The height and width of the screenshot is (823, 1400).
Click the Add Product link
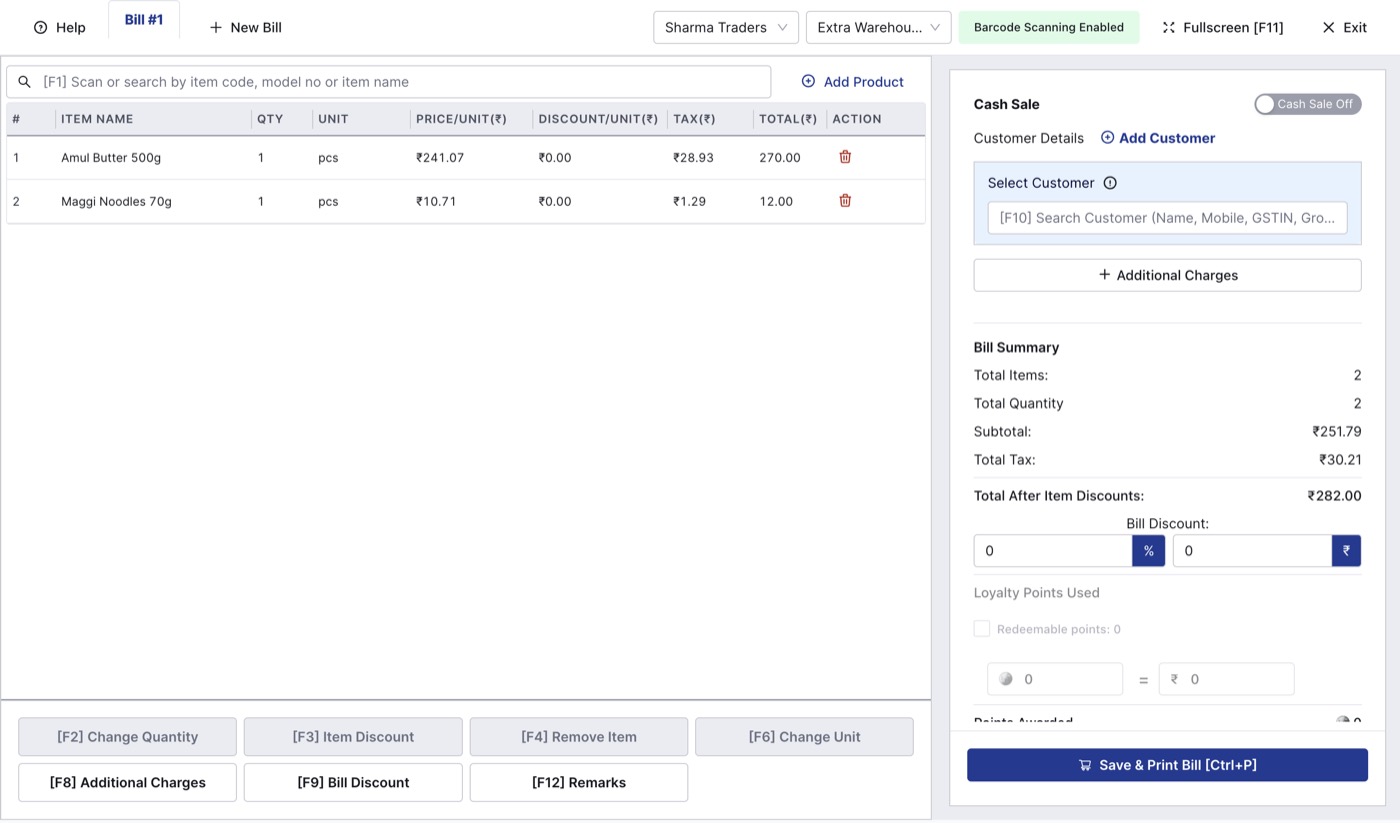[852, 82]
